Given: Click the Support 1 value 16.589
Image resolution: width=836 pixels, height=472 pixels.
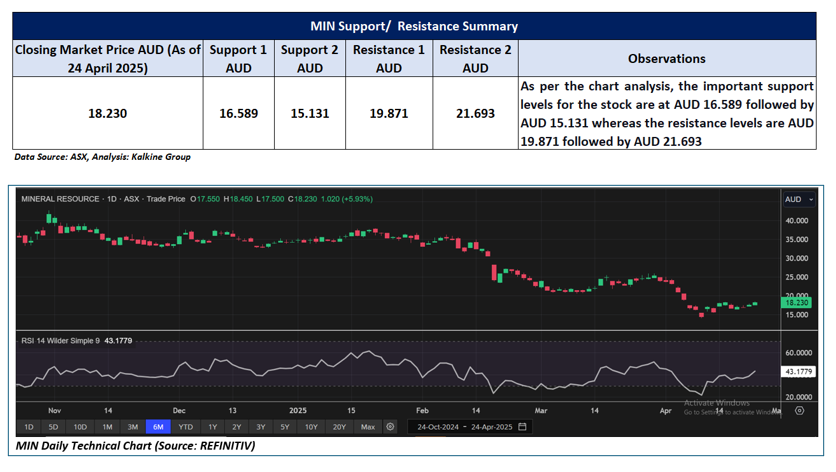Looking at the screenshot, I should pos(238,113).
